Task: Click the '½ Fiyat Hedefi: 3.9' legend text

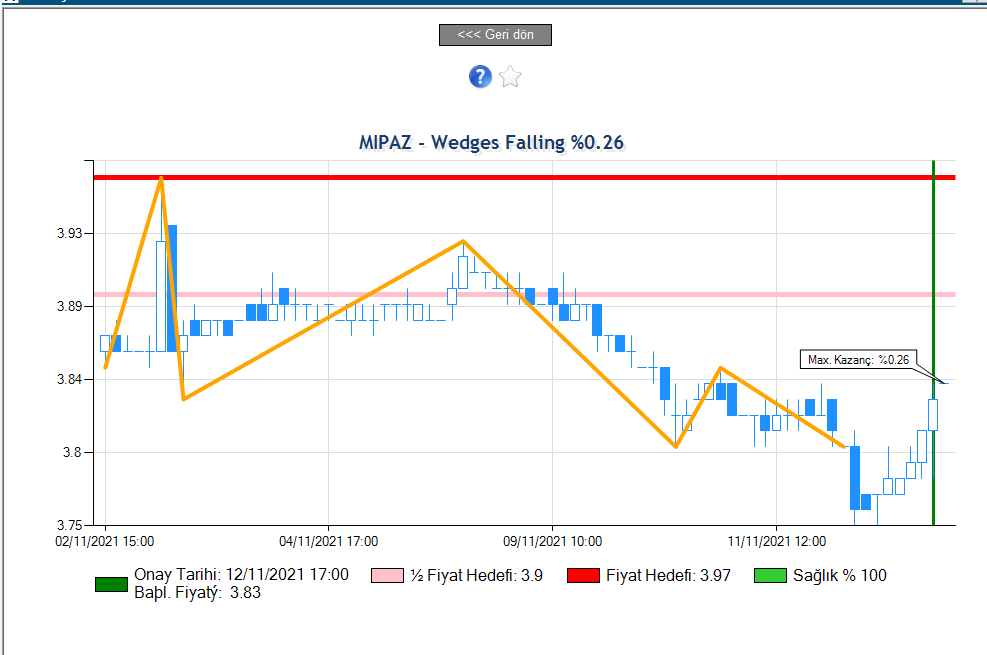Action: pyautogui.click(x=477, y=575)
